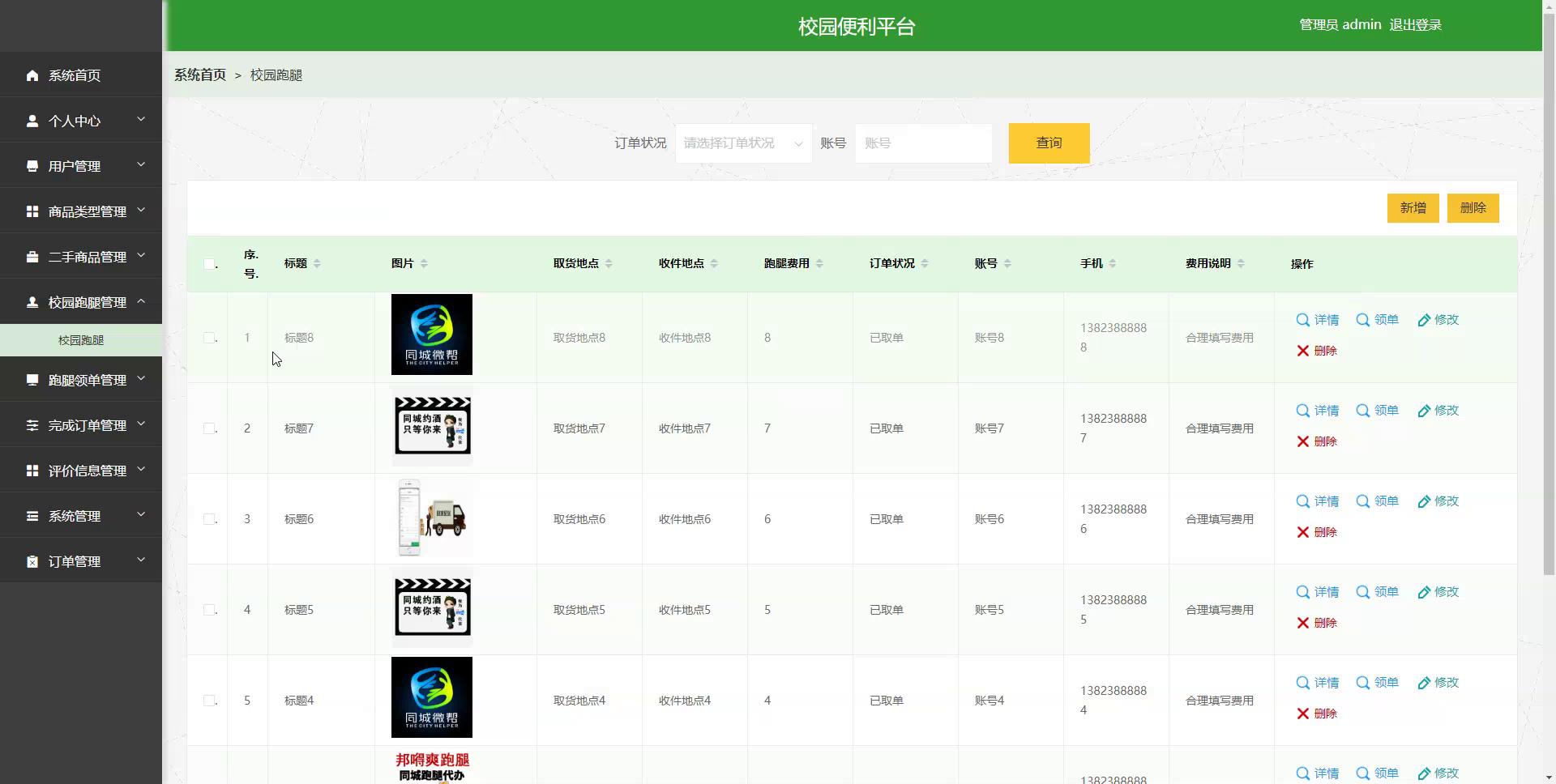1556x784 pixels.
Task: Click 领单 for row 标题8
Action: coord(1378,320)
